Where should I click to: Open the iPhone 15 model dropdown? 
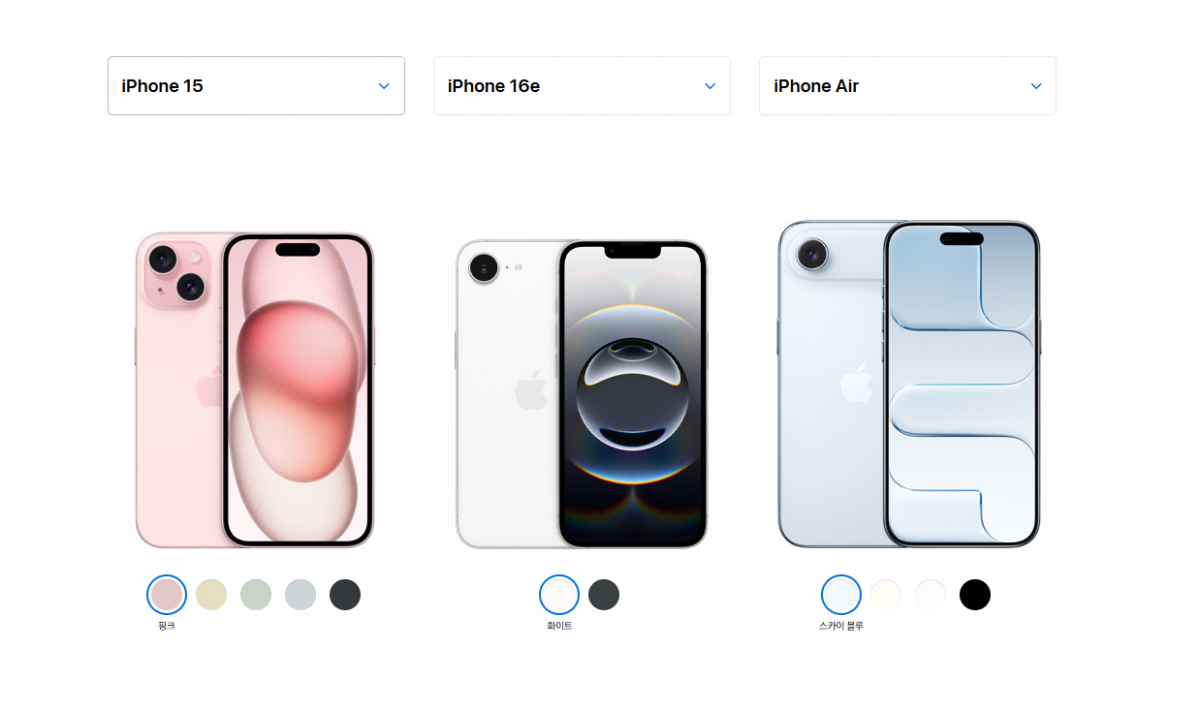256,86
